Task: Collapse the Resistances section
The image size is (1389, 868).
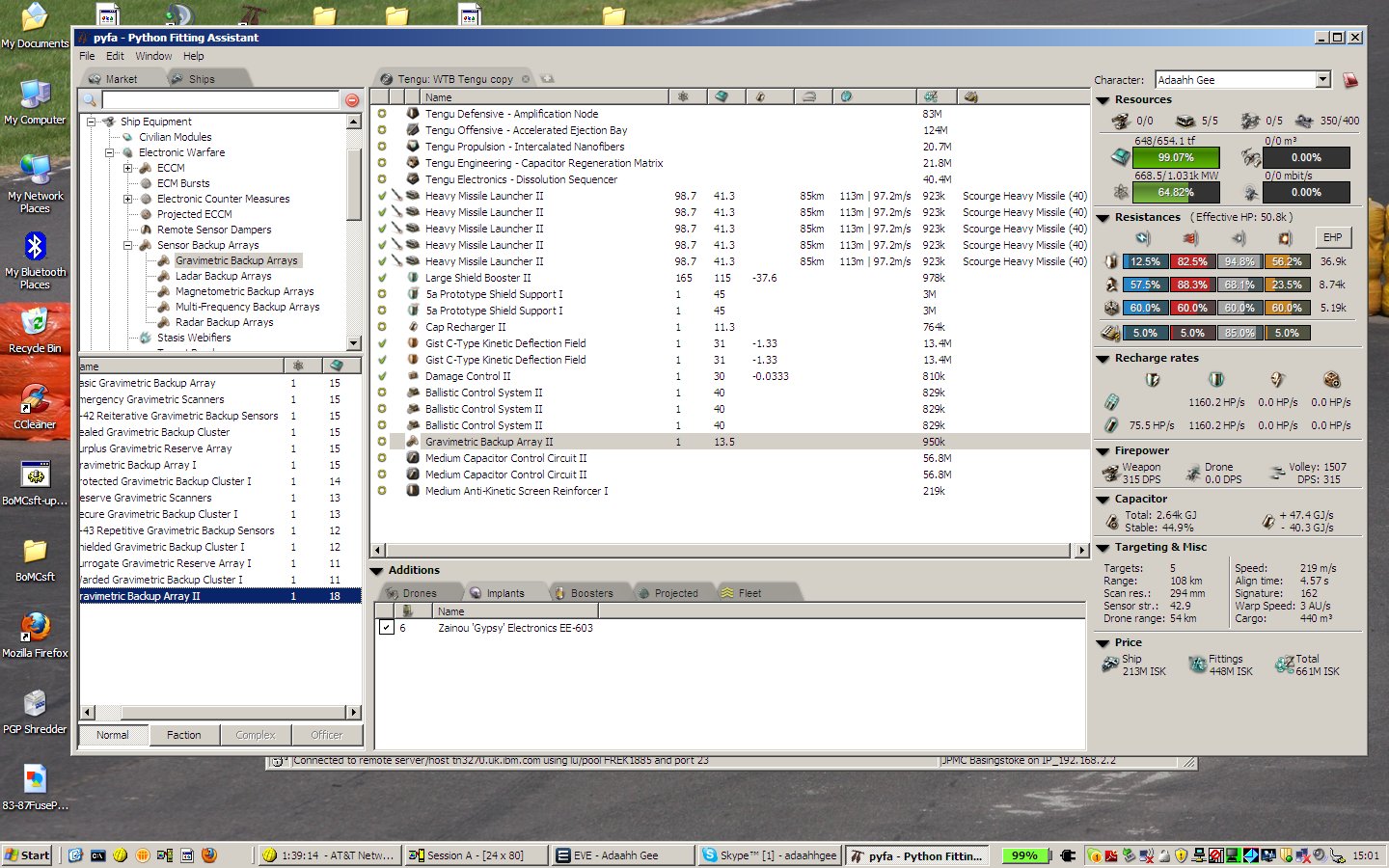Action: click(x=1103, y=218)
